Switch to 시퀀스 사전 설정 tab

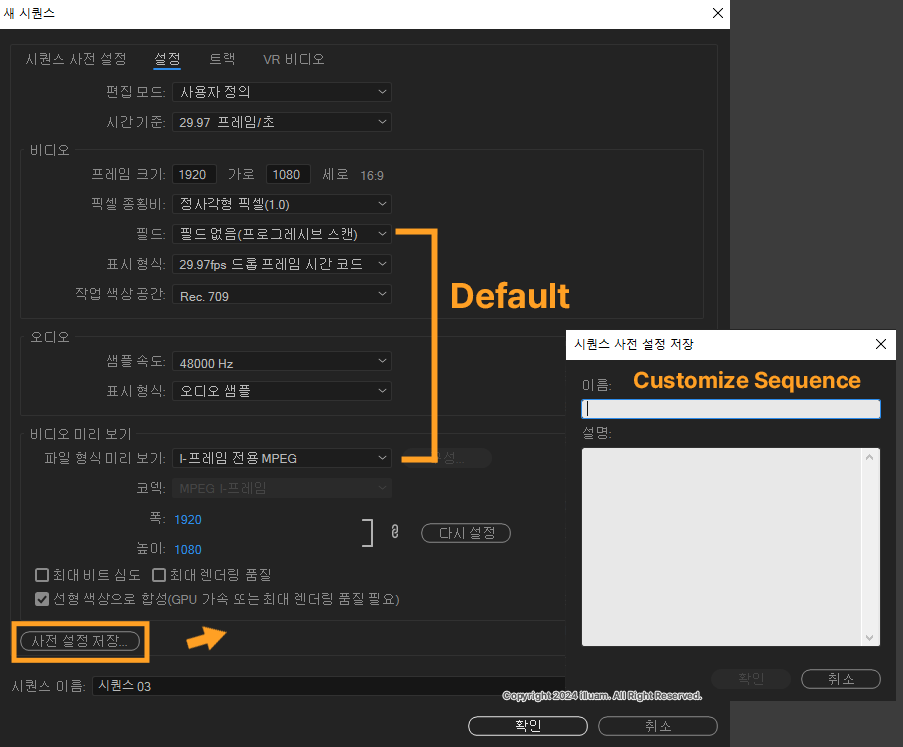[x=75, y=59]
